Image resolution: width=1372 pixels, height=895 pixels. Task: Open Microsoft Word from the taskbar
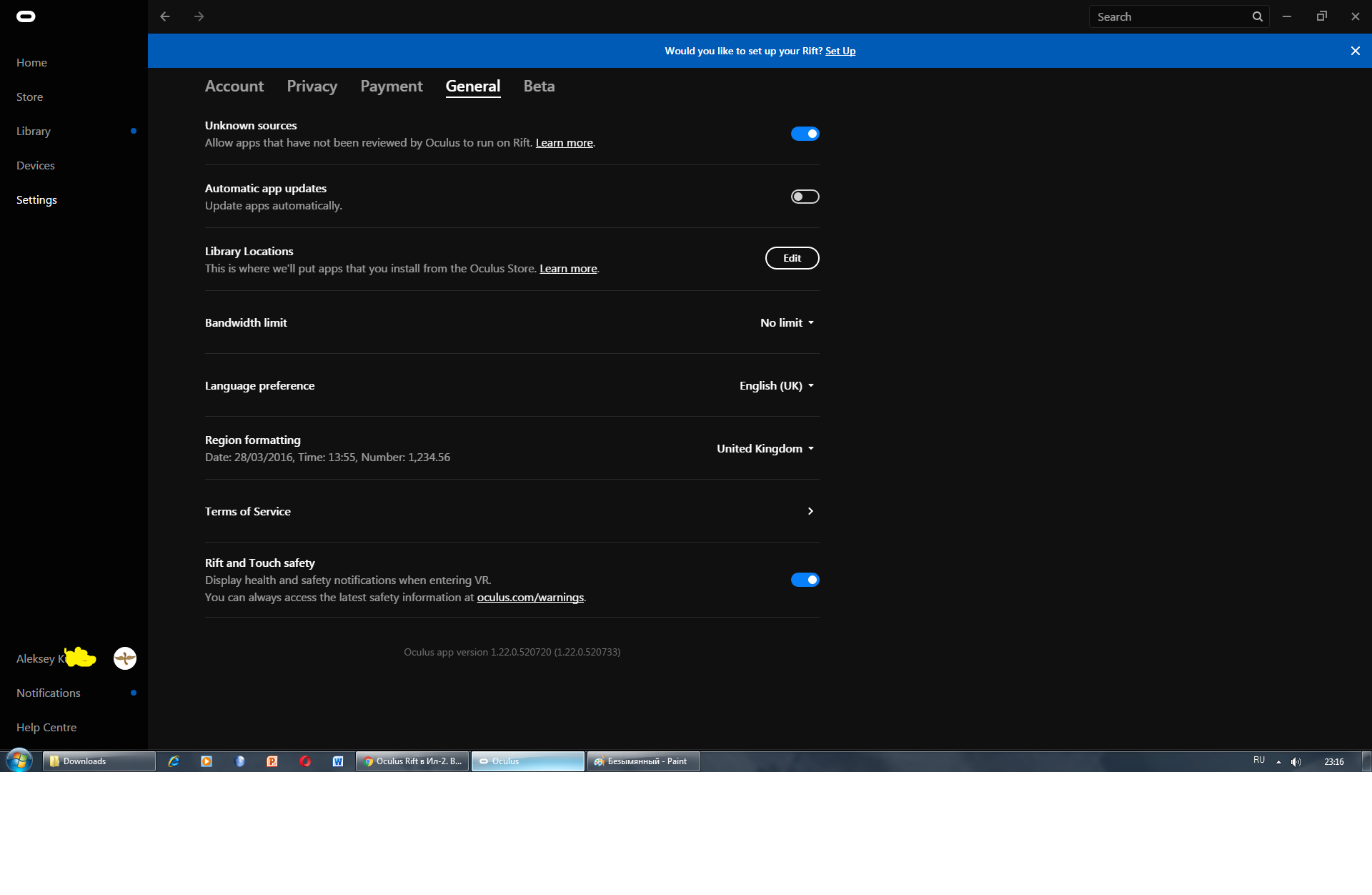pos(338,761)
